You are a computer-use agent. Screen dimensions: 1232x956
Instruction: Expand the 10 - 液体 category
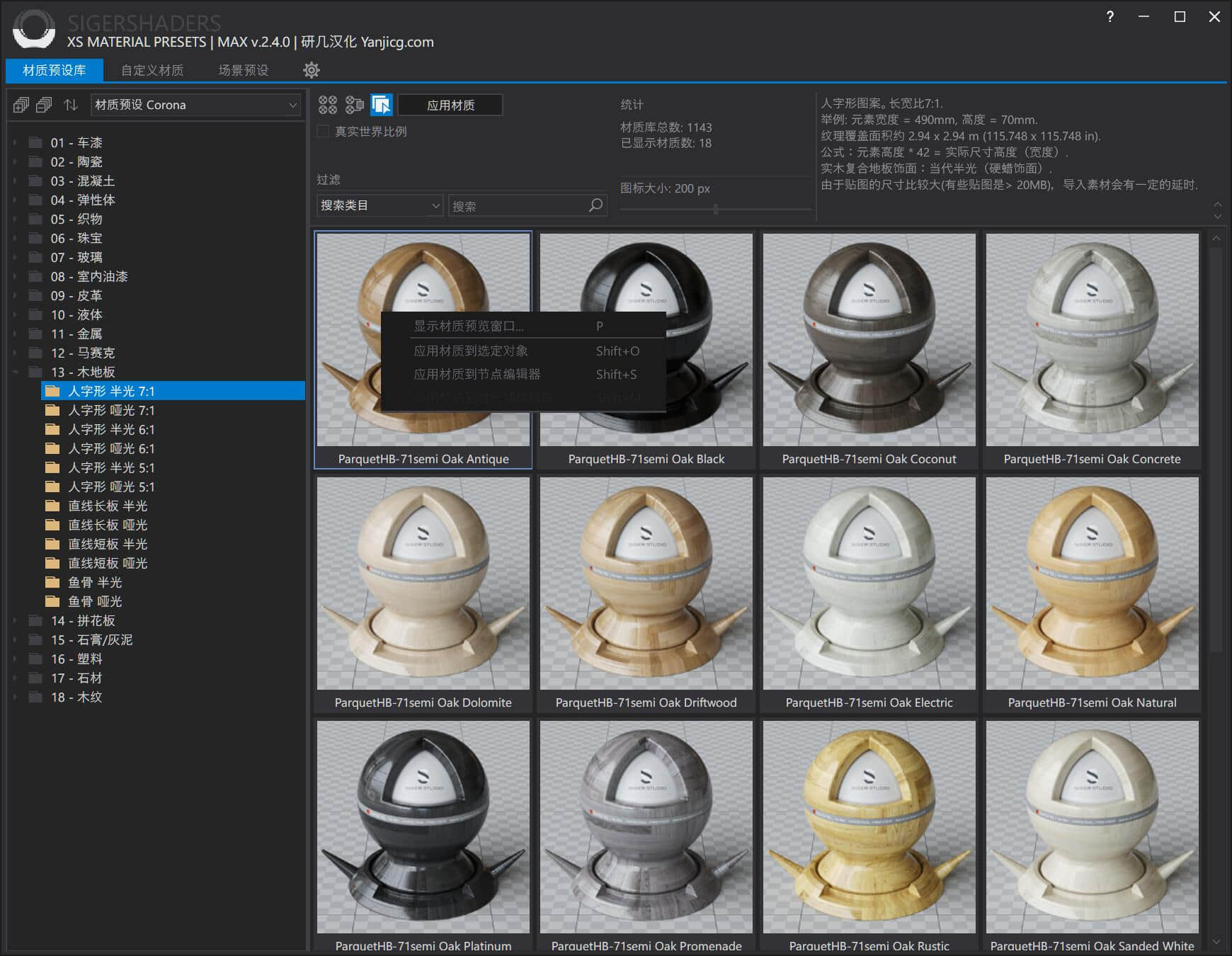click(x=16, y=314)
